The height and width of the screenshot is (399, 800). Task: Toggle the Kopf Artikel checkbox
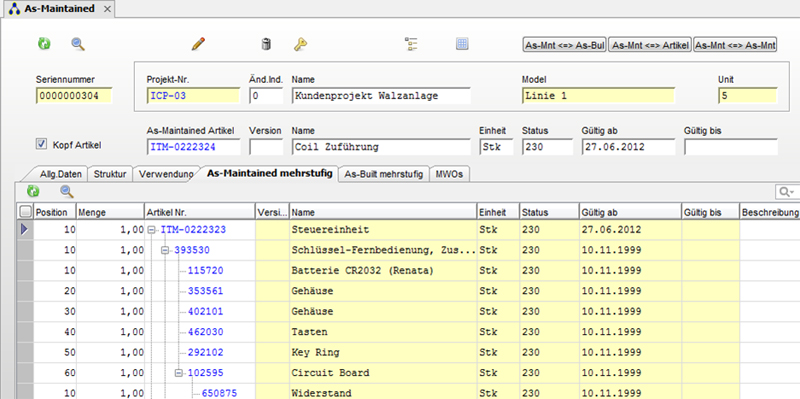pyautogui.click(x=41, y=144)
